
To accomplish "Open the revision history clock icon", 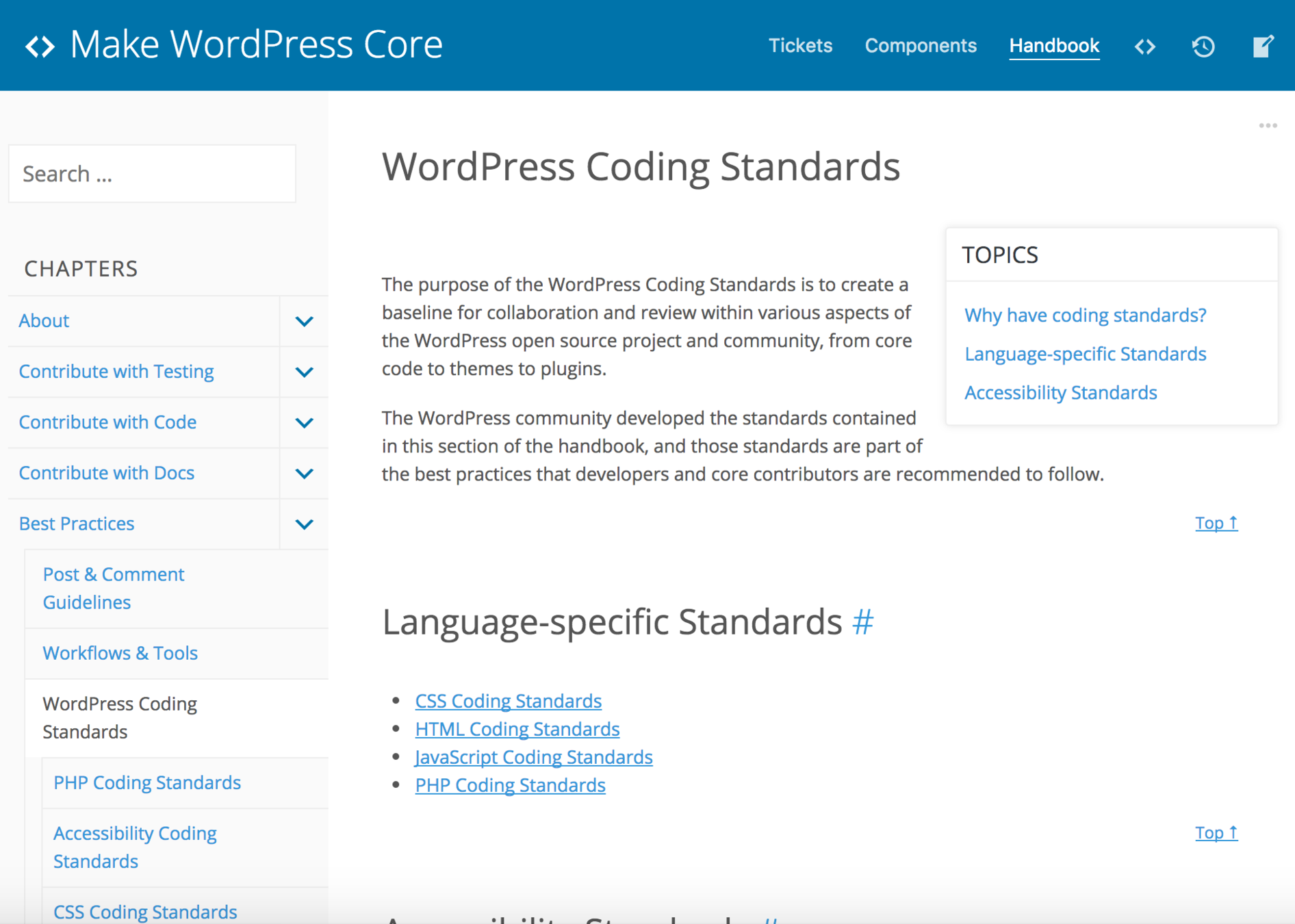I will (1203, 47).
